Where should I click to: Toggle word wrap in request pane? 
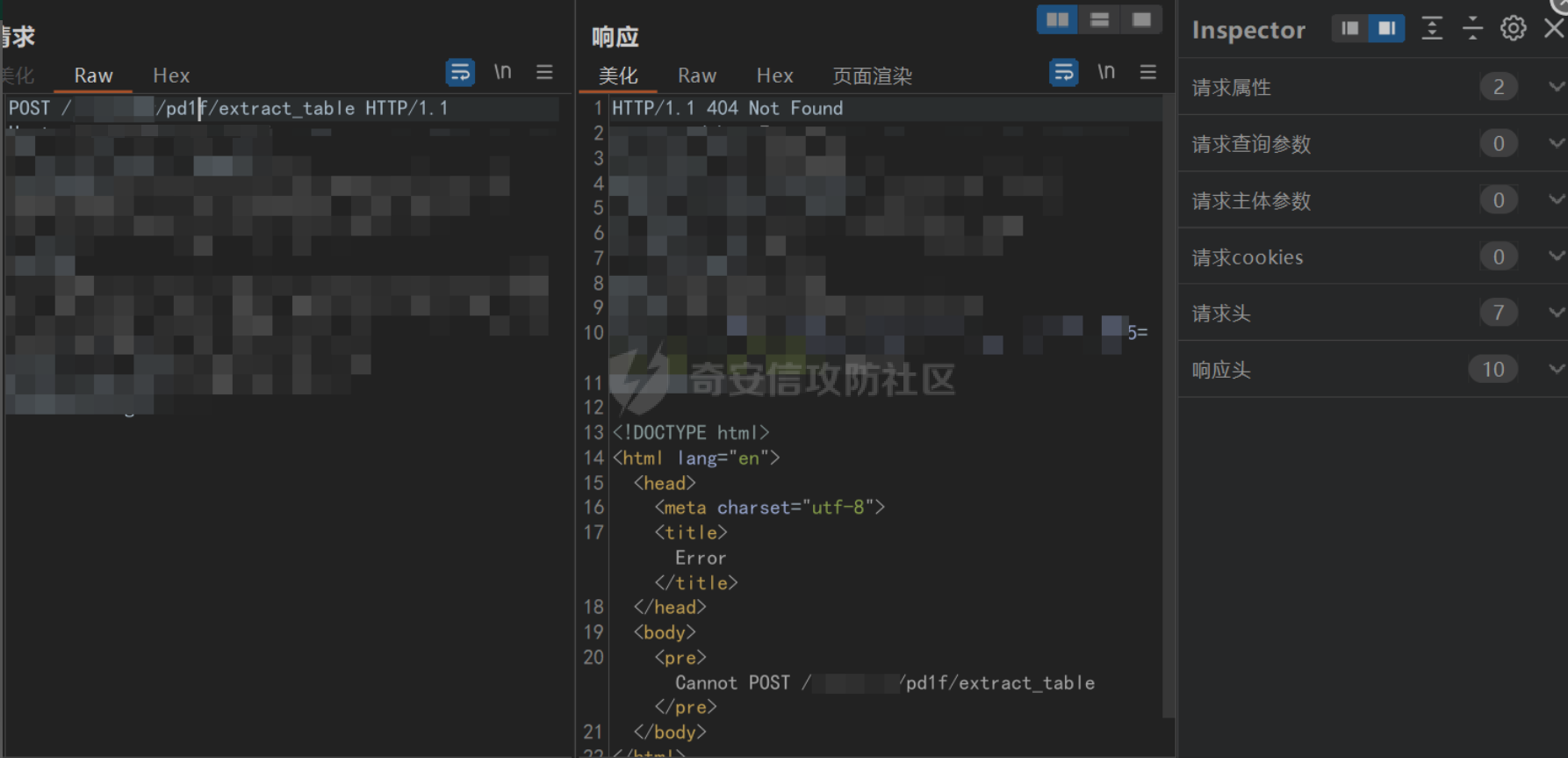[460, 72]
